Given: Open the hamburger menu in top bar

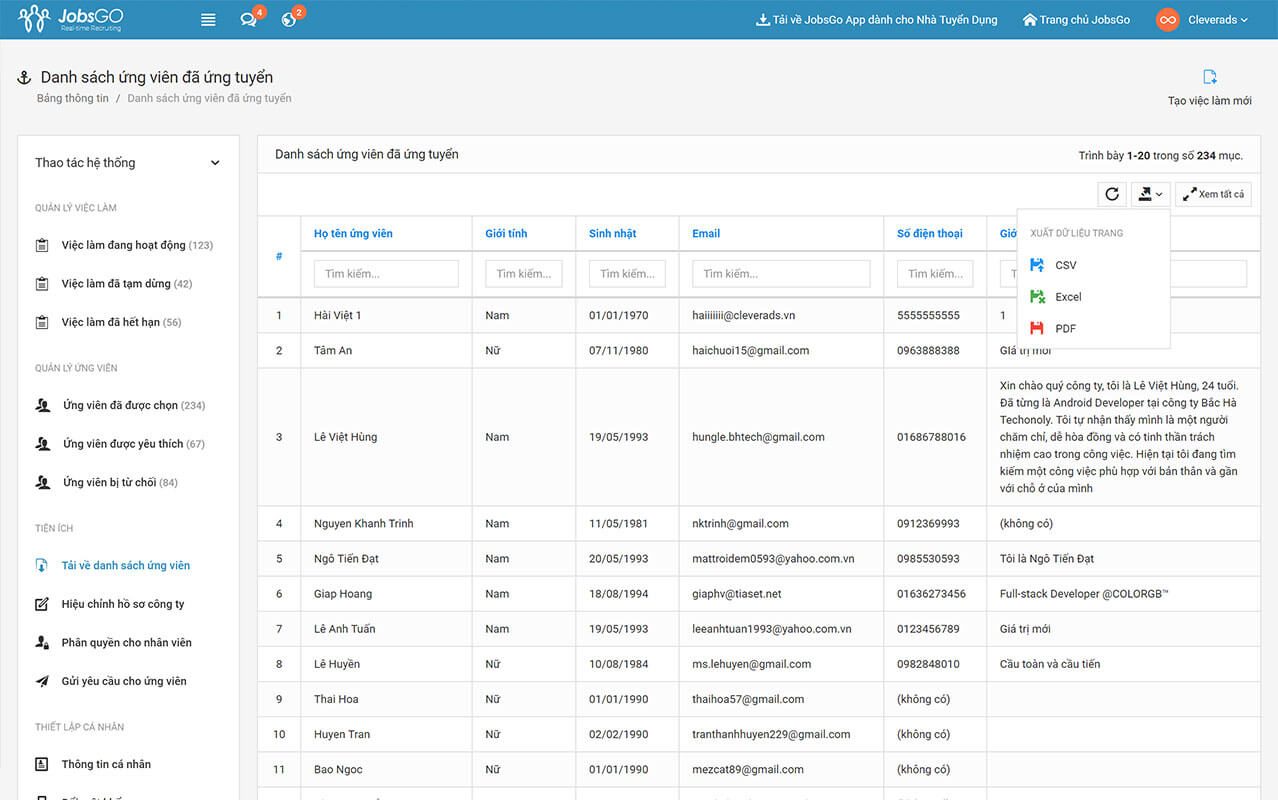Looking at the screenshot, I should (x=208, y=20).
